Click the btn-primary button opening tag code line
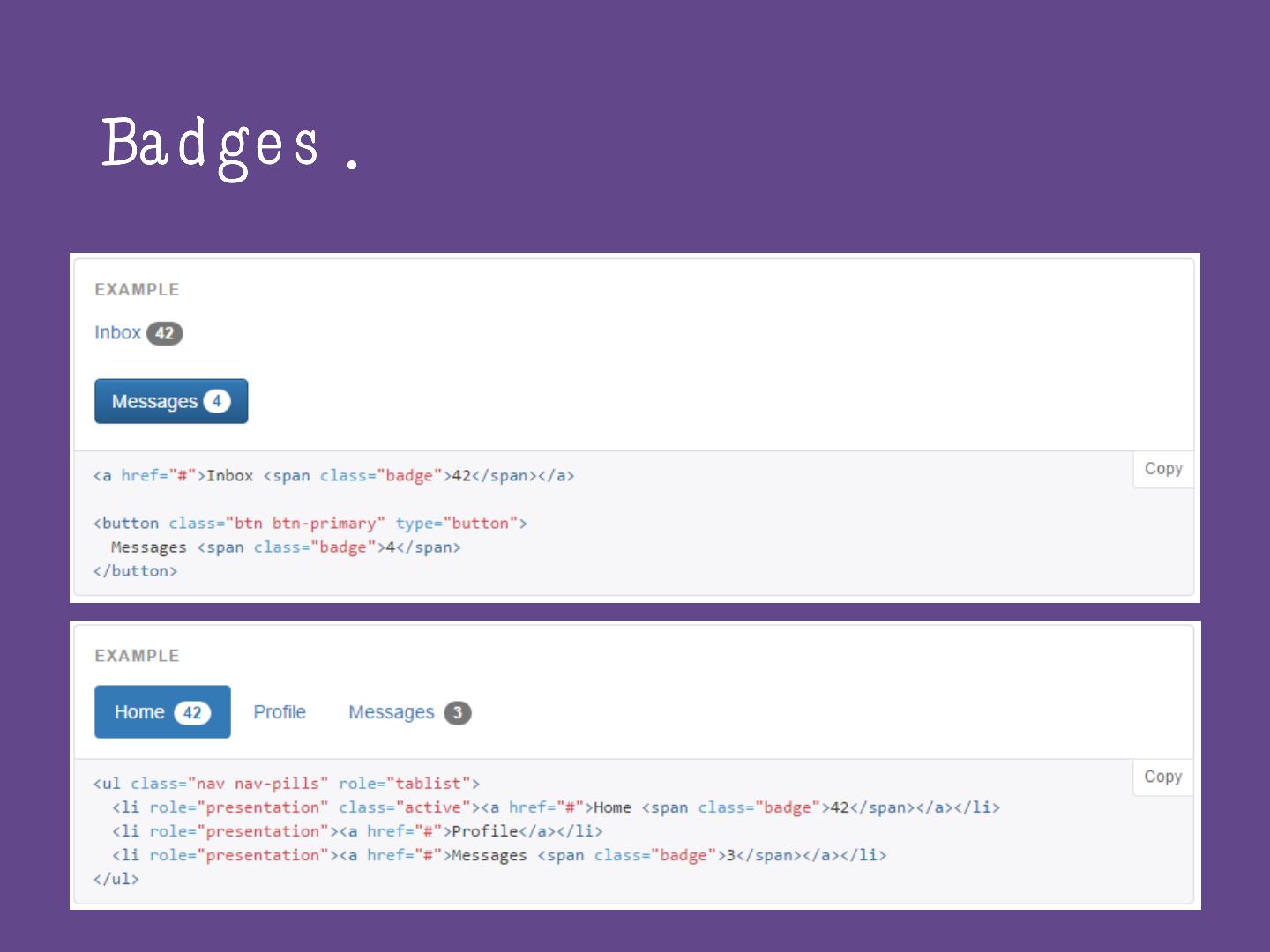Viewport: 1270px width, 952px height. point(310,524)
